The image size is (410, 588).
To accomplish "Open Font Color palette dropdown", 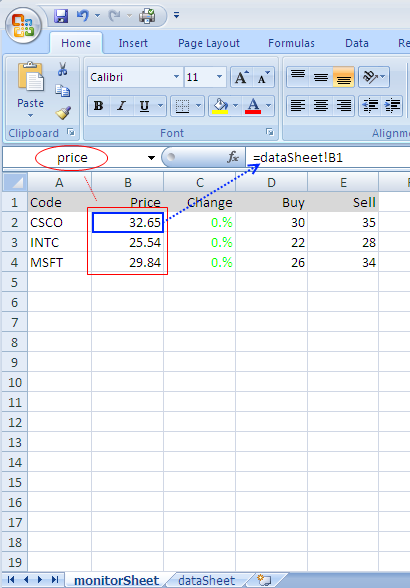I will point(269,106).
